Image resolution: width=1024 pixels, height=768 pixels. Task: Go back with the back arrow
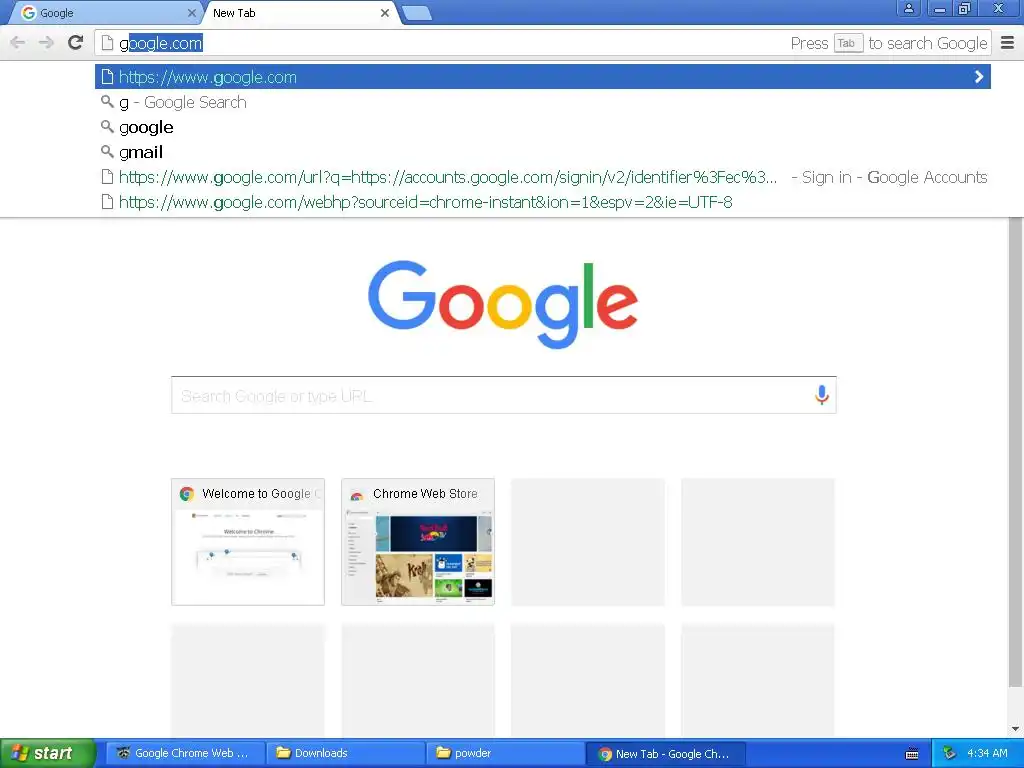point(18,43)
